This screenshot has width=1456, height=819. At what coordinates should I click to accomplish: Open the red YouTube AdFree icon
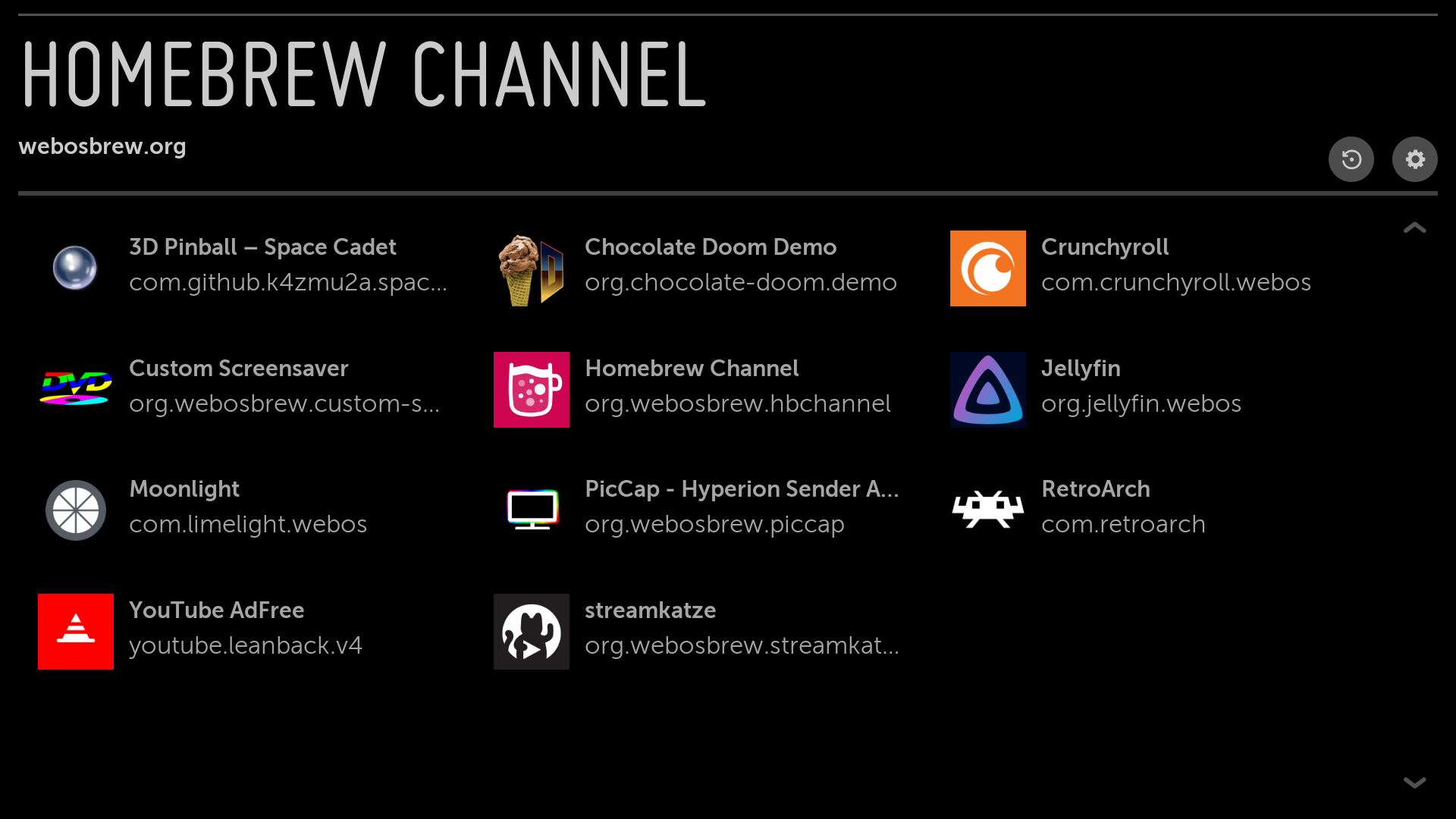(x=76, y=632)
